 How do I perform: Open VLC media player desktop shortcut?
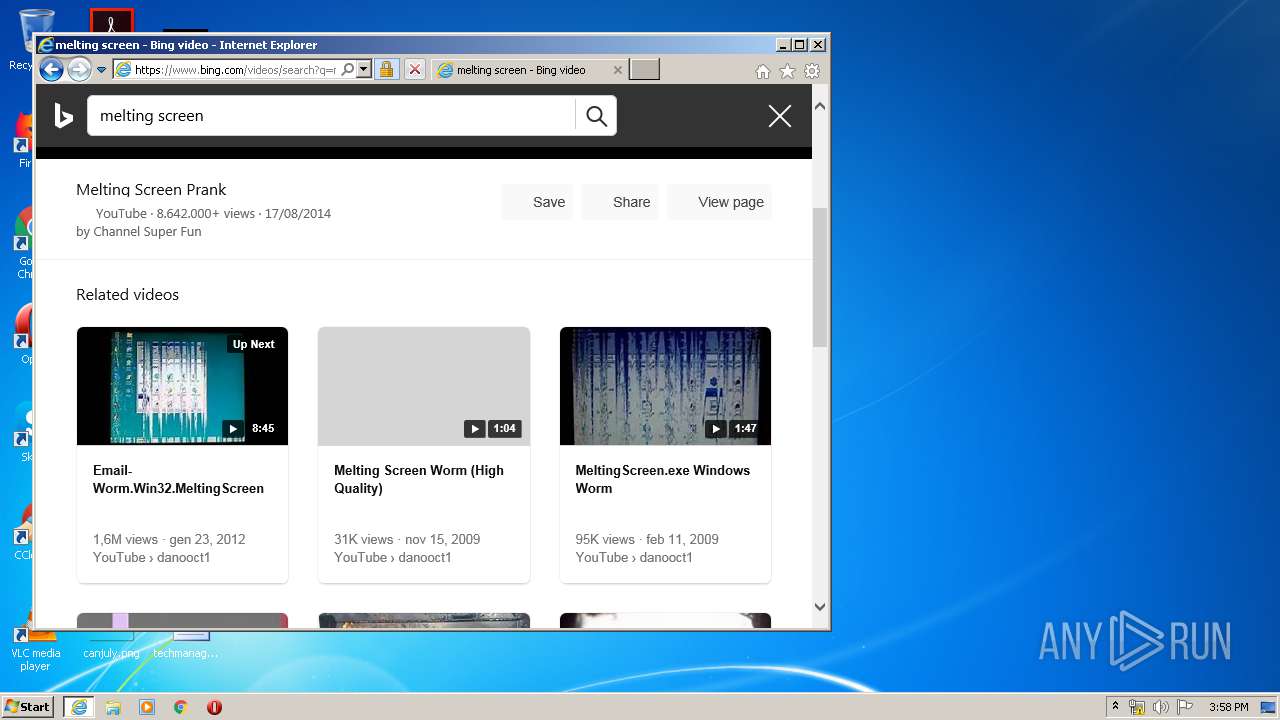point(35,647)
